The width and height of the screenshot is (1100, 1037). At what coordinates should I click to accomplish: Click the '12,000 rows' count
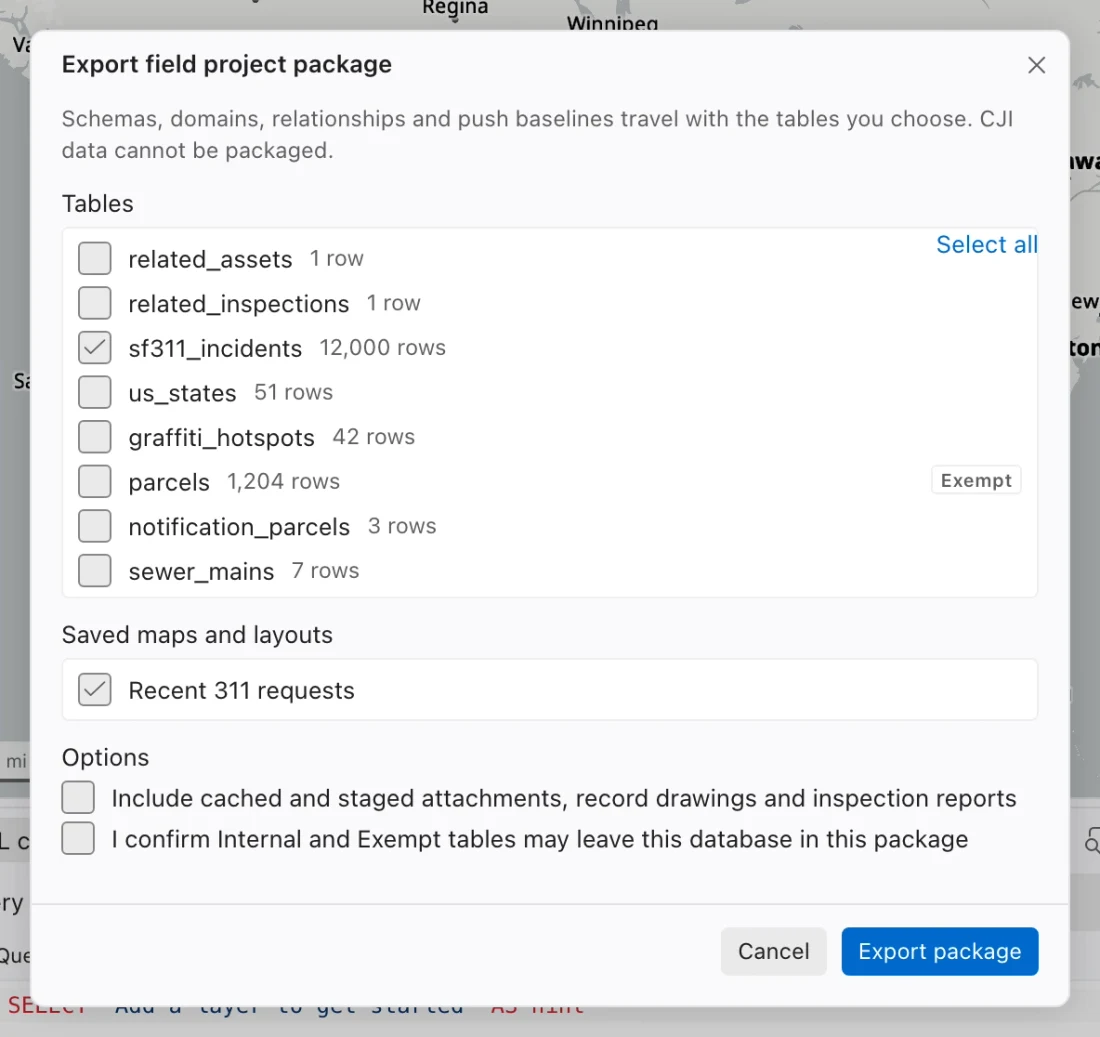point(382,347)
